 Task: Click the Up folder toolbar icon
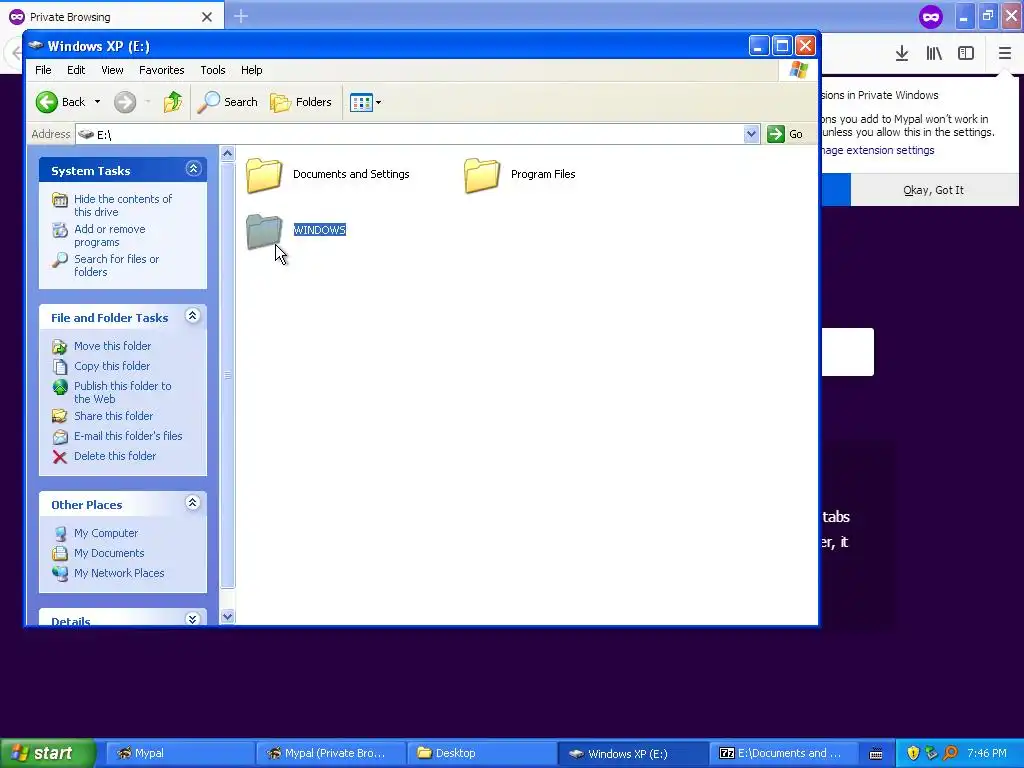click(x=173, y=102)
